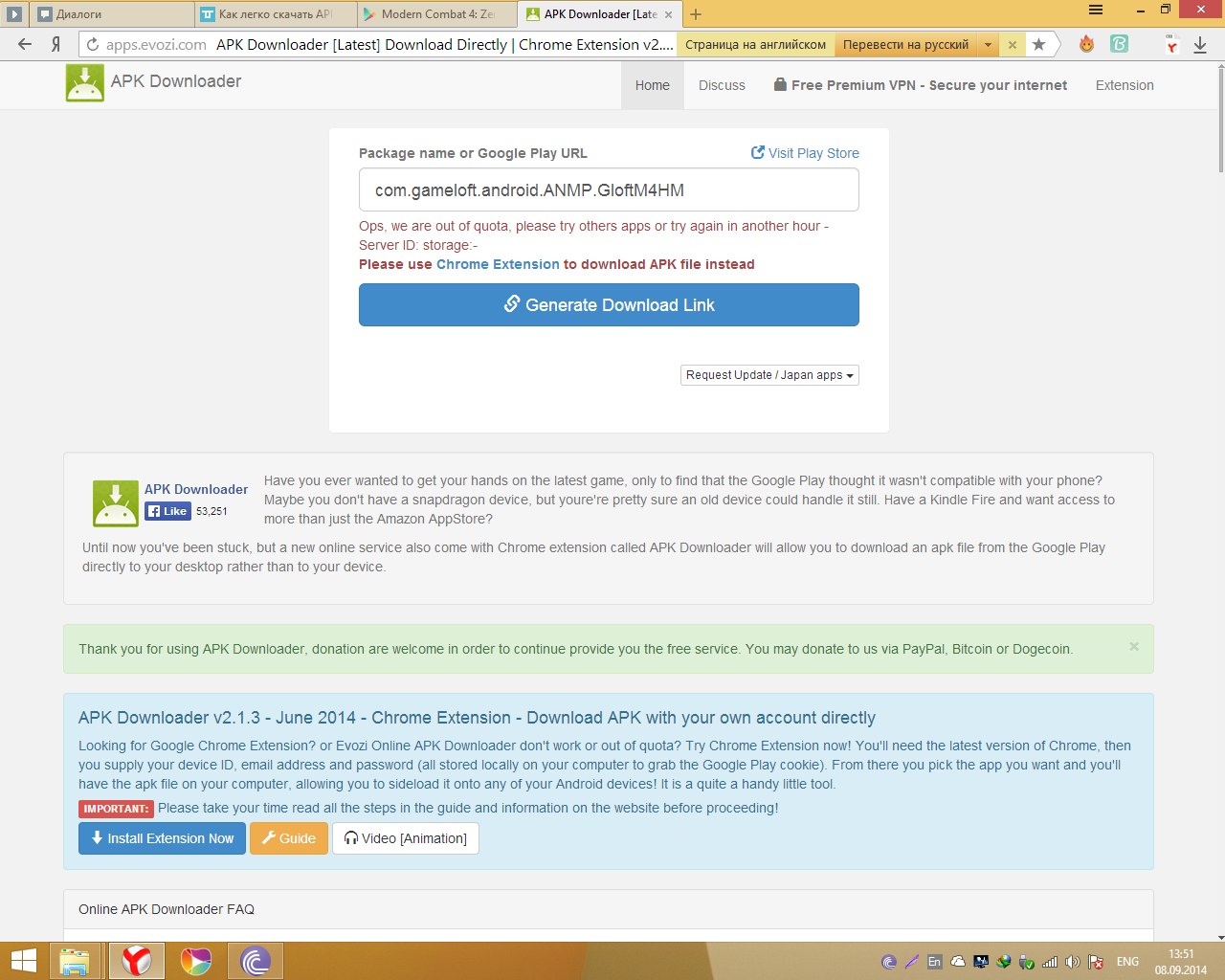Open the Windows Start button
The image size is (1225, 980).
tap(23, 961)
